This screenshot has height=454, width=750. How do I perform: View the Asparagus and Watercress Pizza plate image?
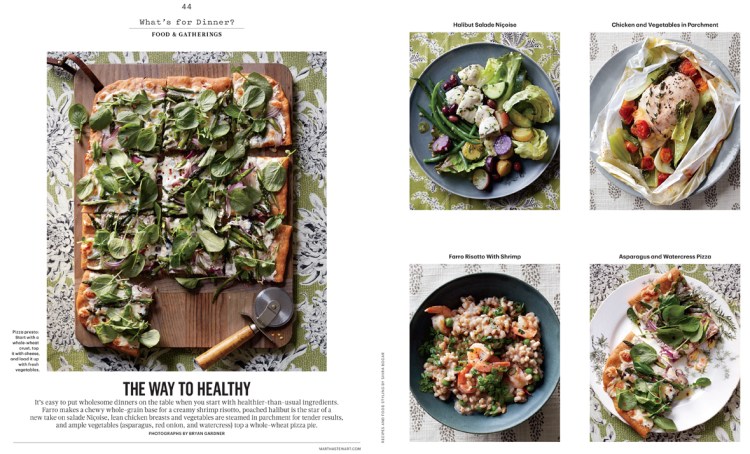click(665, 353)
